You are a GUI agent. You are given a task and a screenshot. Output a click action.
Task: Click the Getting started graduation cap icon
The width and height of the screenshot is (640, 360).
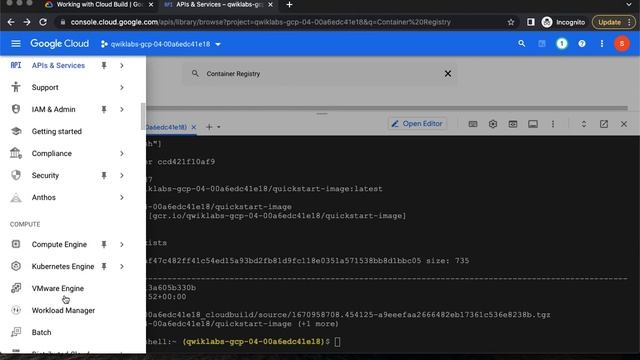(16, 131)
